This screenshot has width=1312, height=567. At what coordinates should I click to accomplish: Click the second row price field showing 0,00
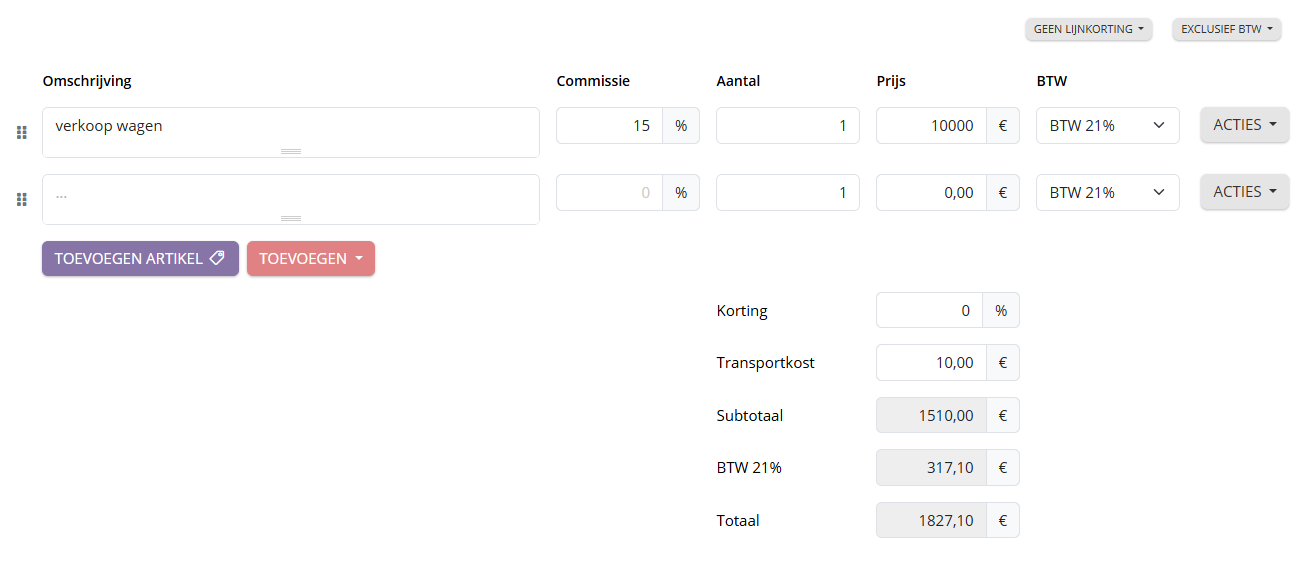pos(930,193)
